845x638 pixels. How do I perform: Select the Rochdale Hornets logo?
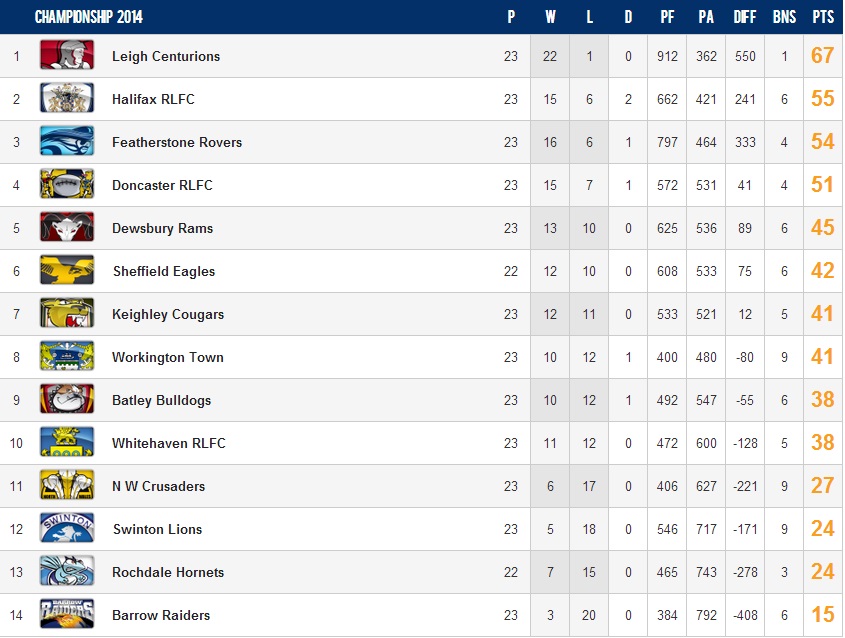67,572
